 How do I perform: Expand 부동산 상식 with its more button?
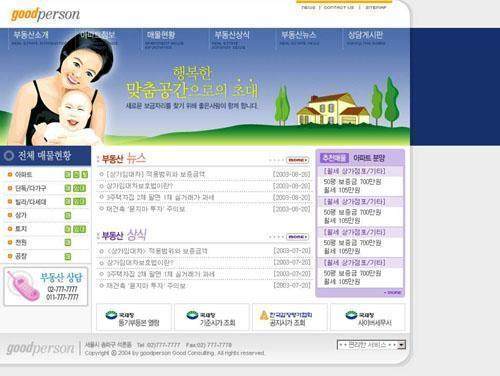[x=297, y=237]
